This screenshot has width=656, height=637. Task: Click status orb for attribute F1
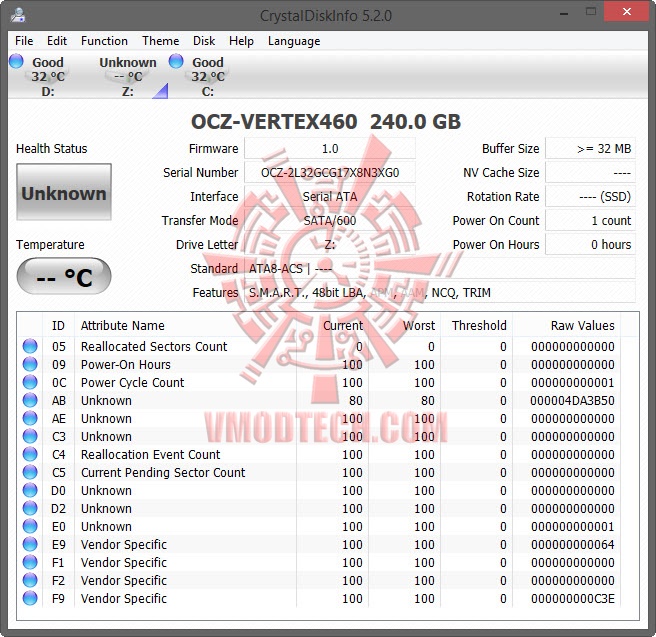(x=30, y=562)
